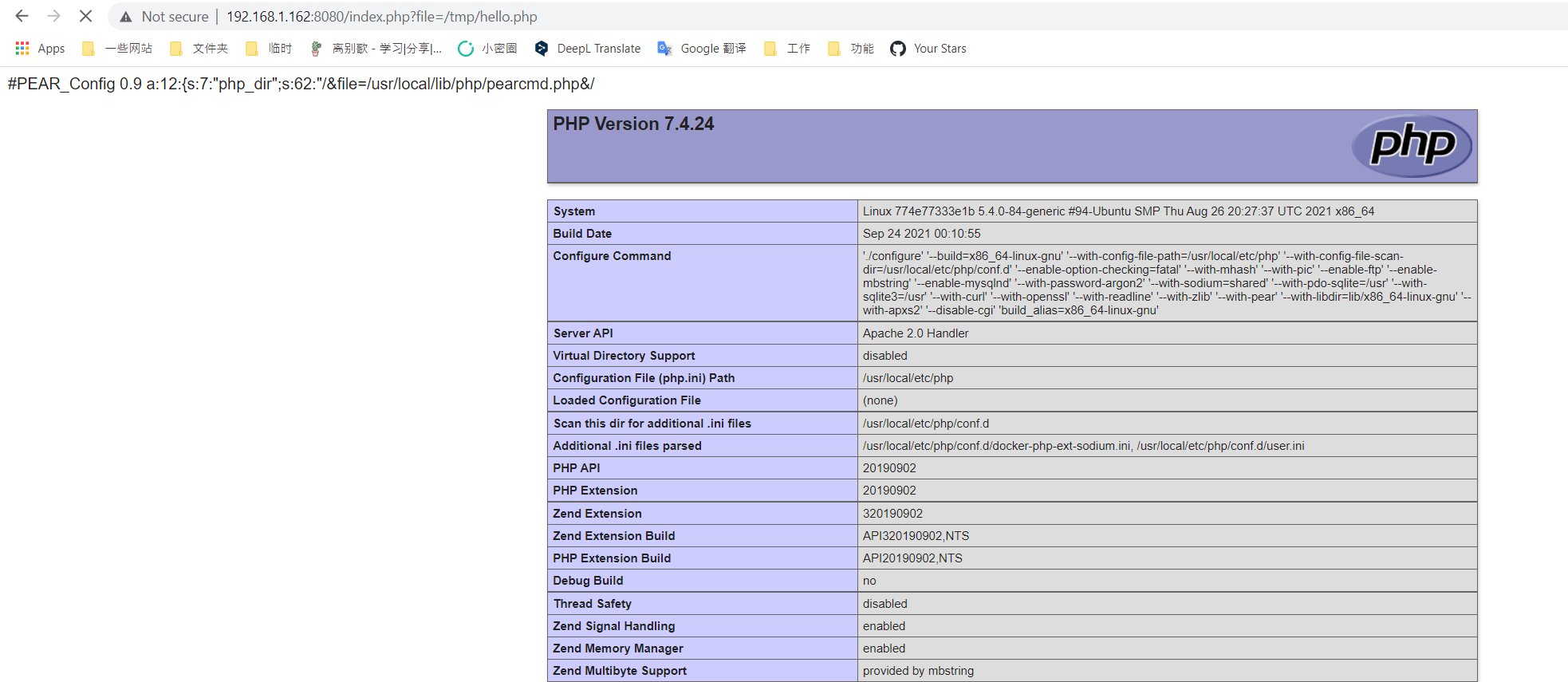Open the 功能 bookmark folder
Image resolution: width=1568 pixels, height=682 pixels.
[851, 49]
